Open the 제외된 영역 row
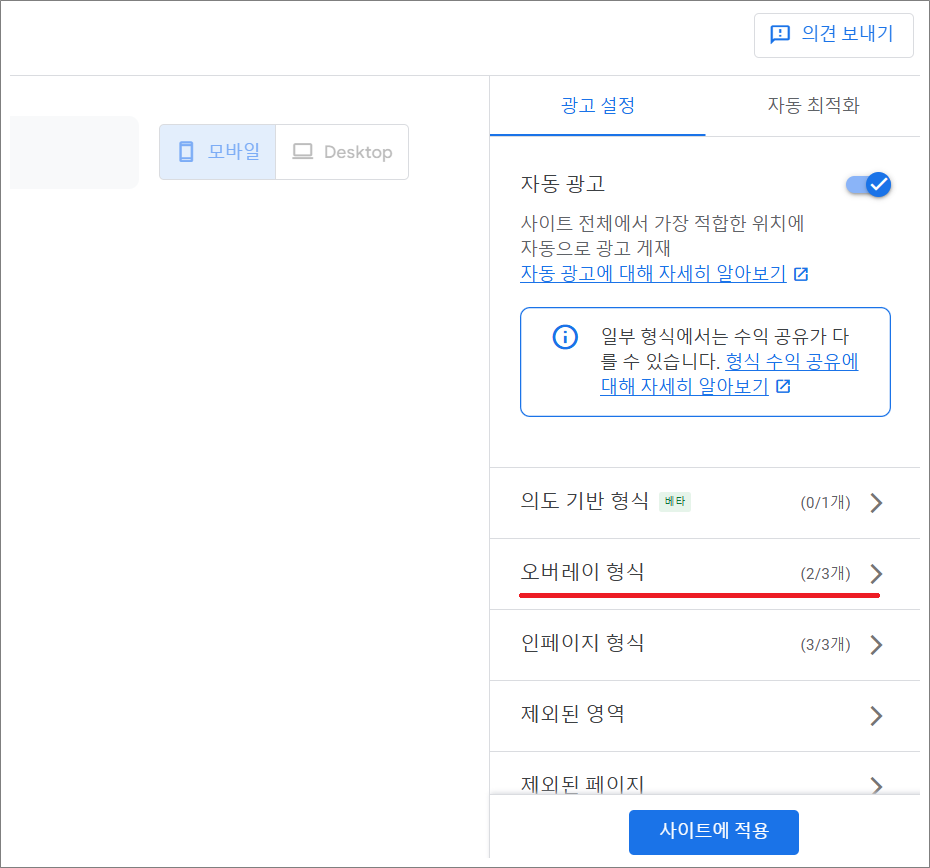Image resolution: width=930 pixels, height=868 pixels. (x=705, y=716)
